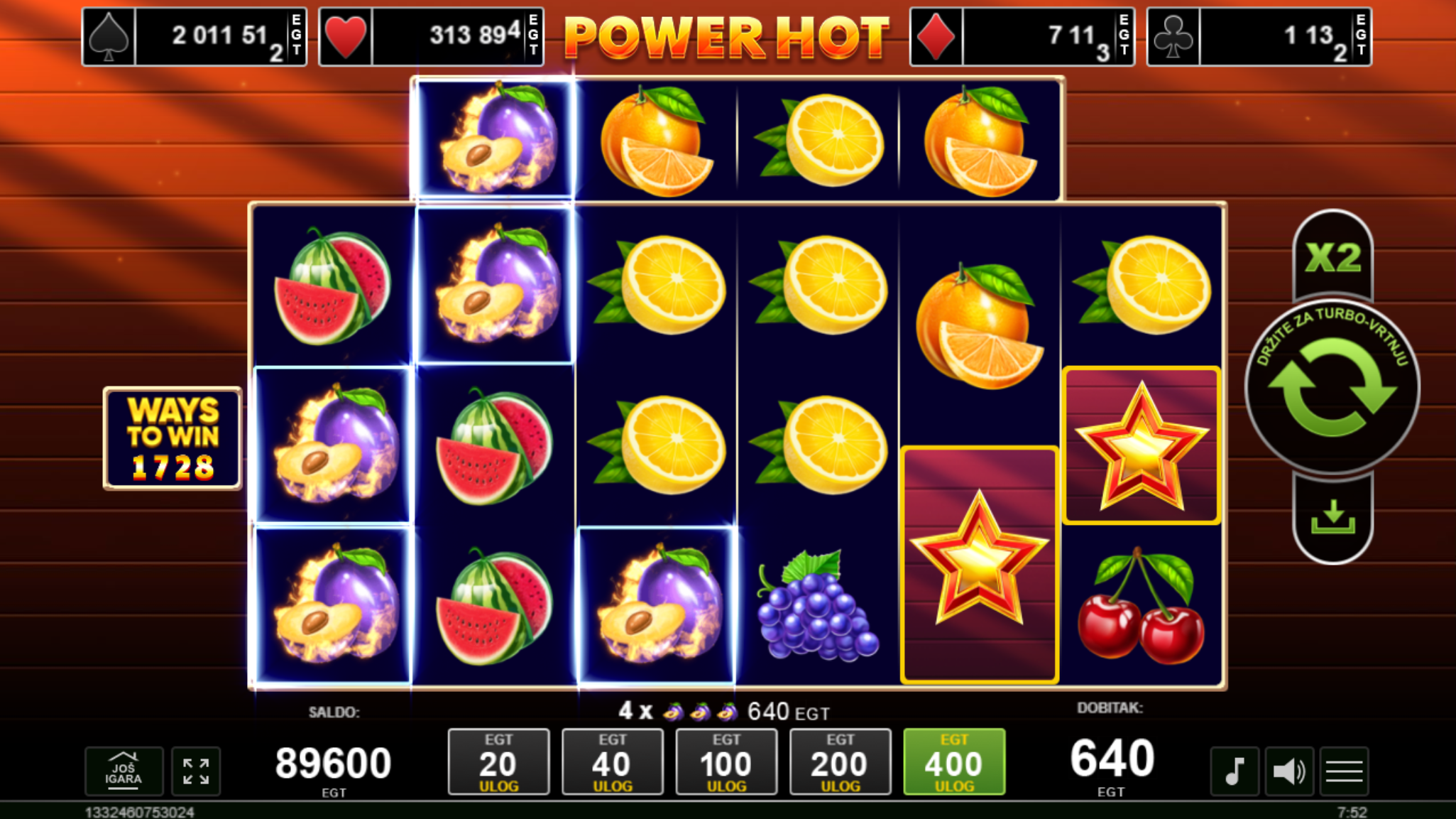Collect winnings with the download arrow button
This screenshot has height=819, width=1456.
[1333, 519]
